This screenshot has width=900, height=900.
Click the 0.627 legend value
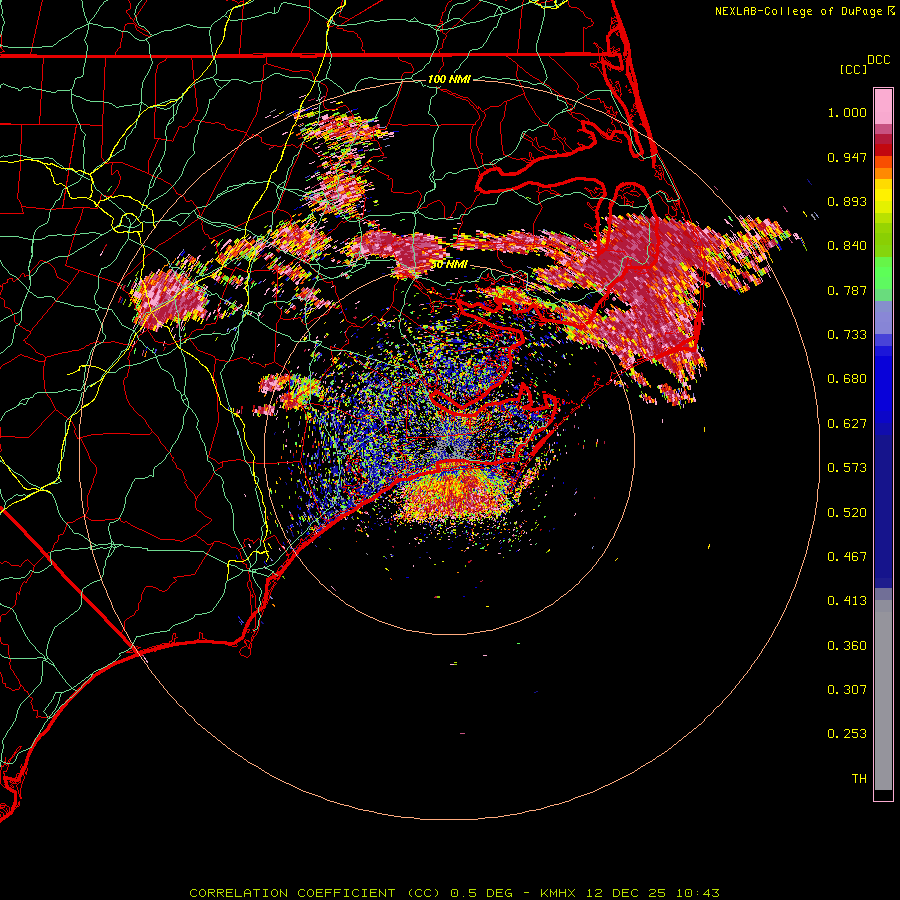coord(847,424)
